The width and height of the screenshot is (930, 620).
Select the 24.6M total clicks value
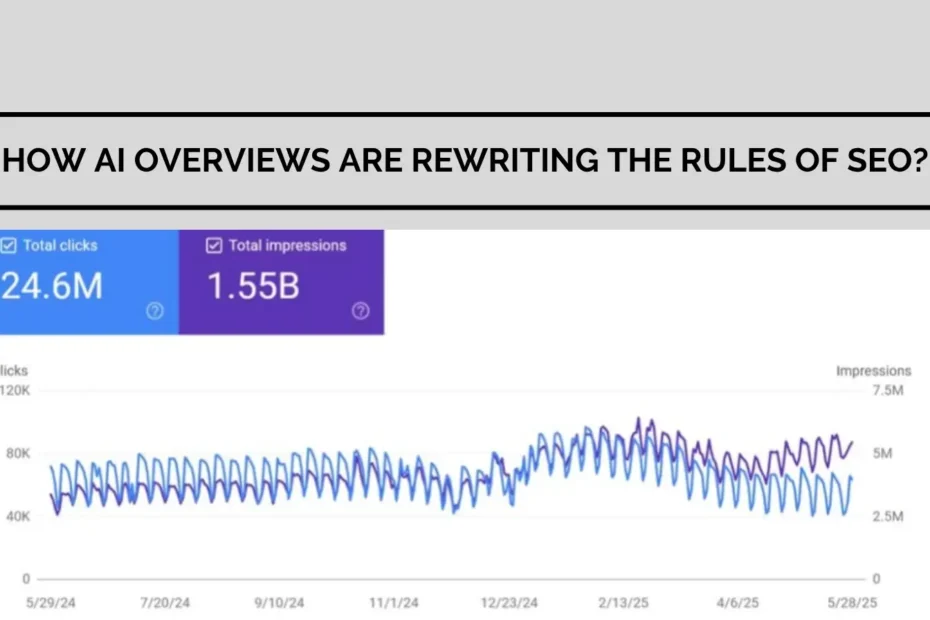click(x=52, y=287)
